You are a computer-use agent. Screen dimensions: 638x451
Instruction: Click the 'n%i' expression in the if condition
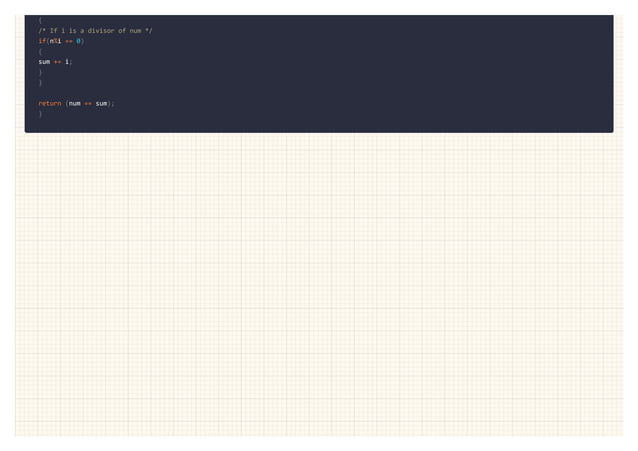point(55,41)
